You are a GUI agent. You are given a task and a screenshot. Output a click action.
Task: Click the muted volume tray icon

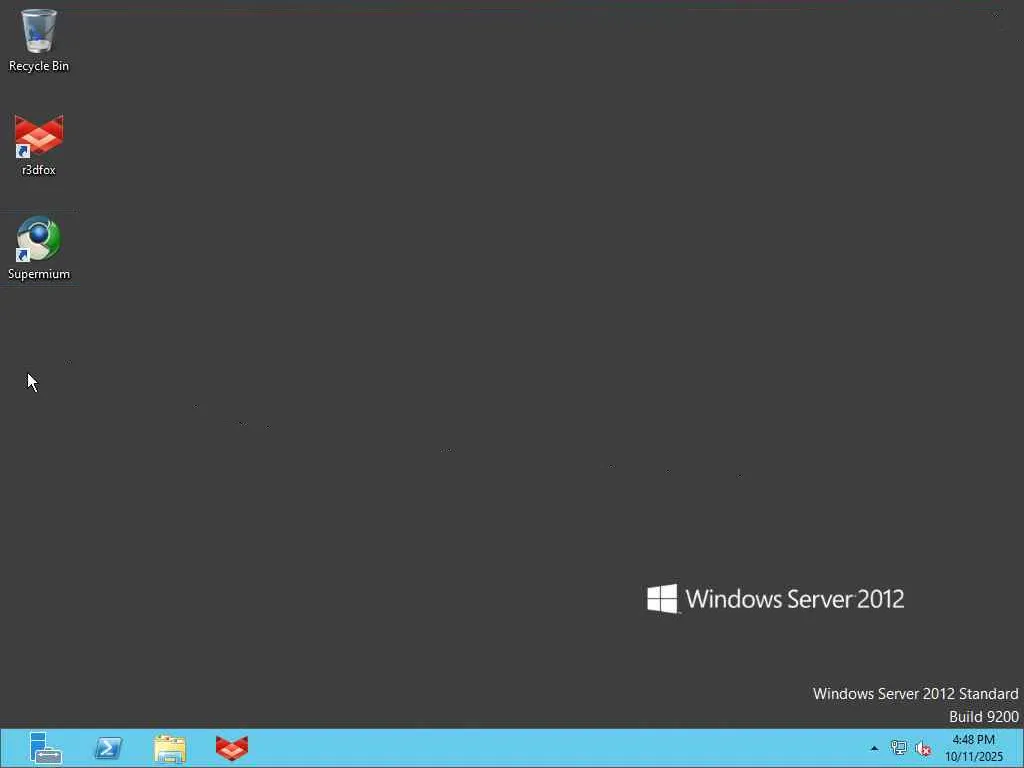pyautogui.click(x=923, y=748)
